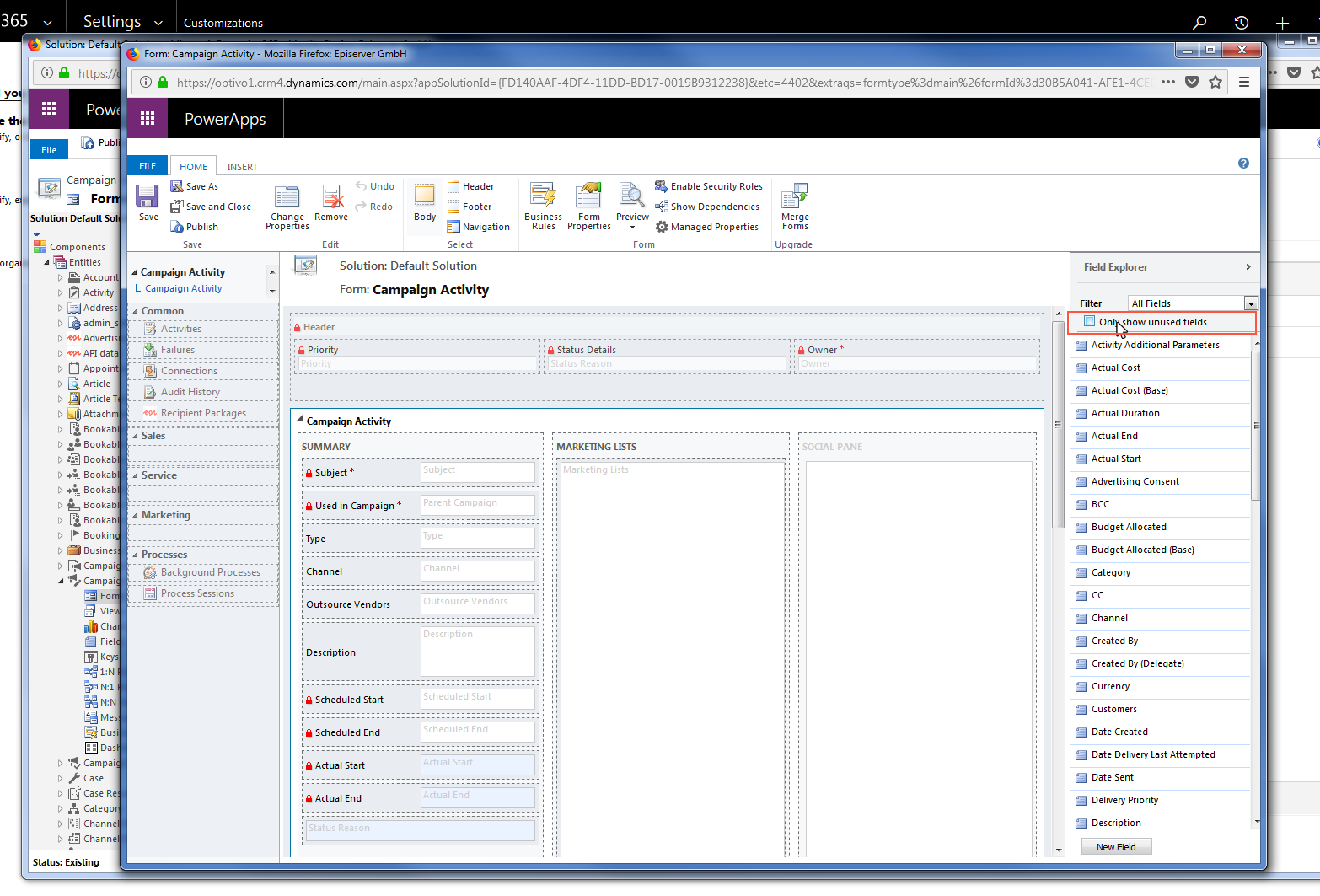1320x896 pixels.
Task: Click the Pocket save icon
Action: coord(1192,82)
